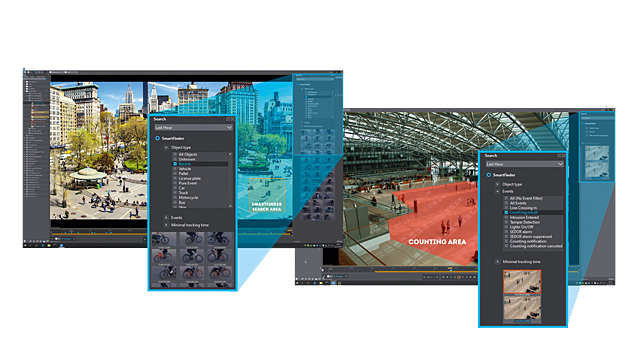Viewport: 640px width, 360px height.
Task: Open Last Hour dropdown in counting-area Search panel
Action: pos(524,164)
